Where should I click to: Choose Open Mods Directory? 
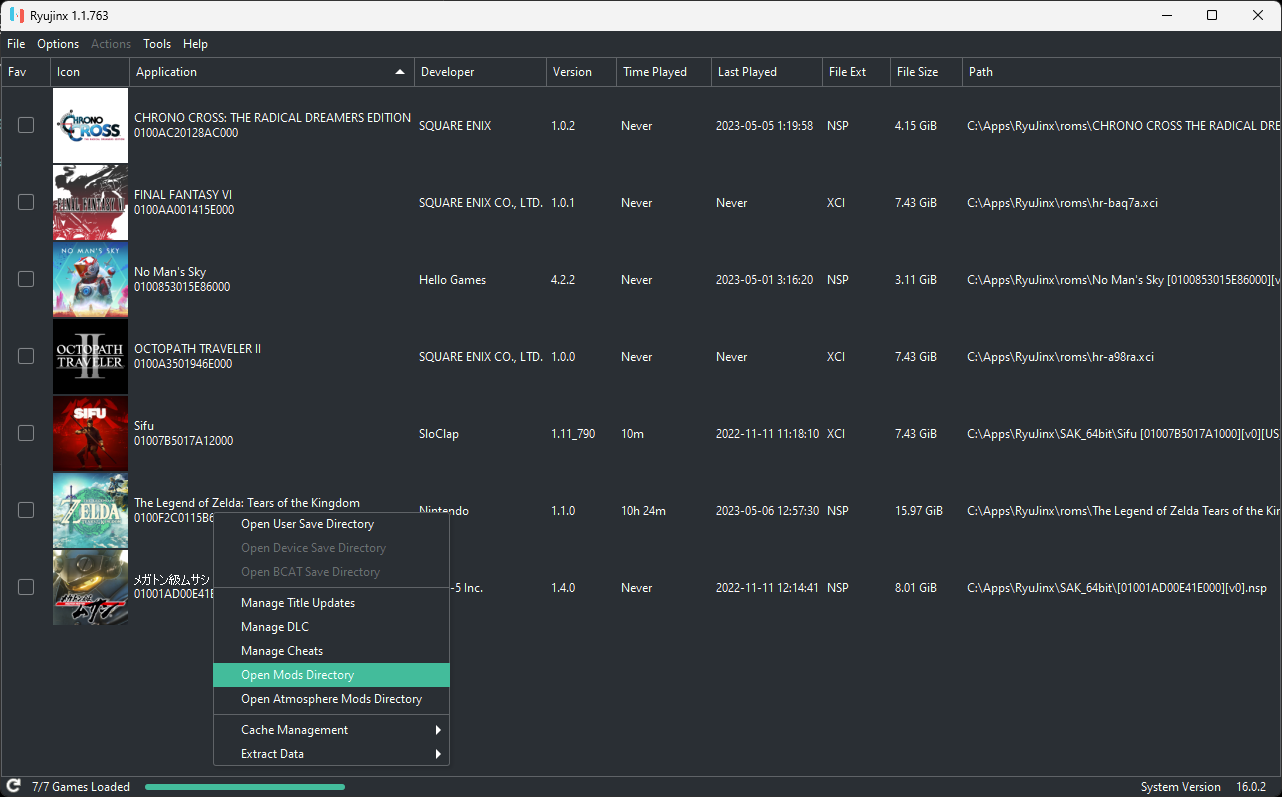[x=332, y=675]
